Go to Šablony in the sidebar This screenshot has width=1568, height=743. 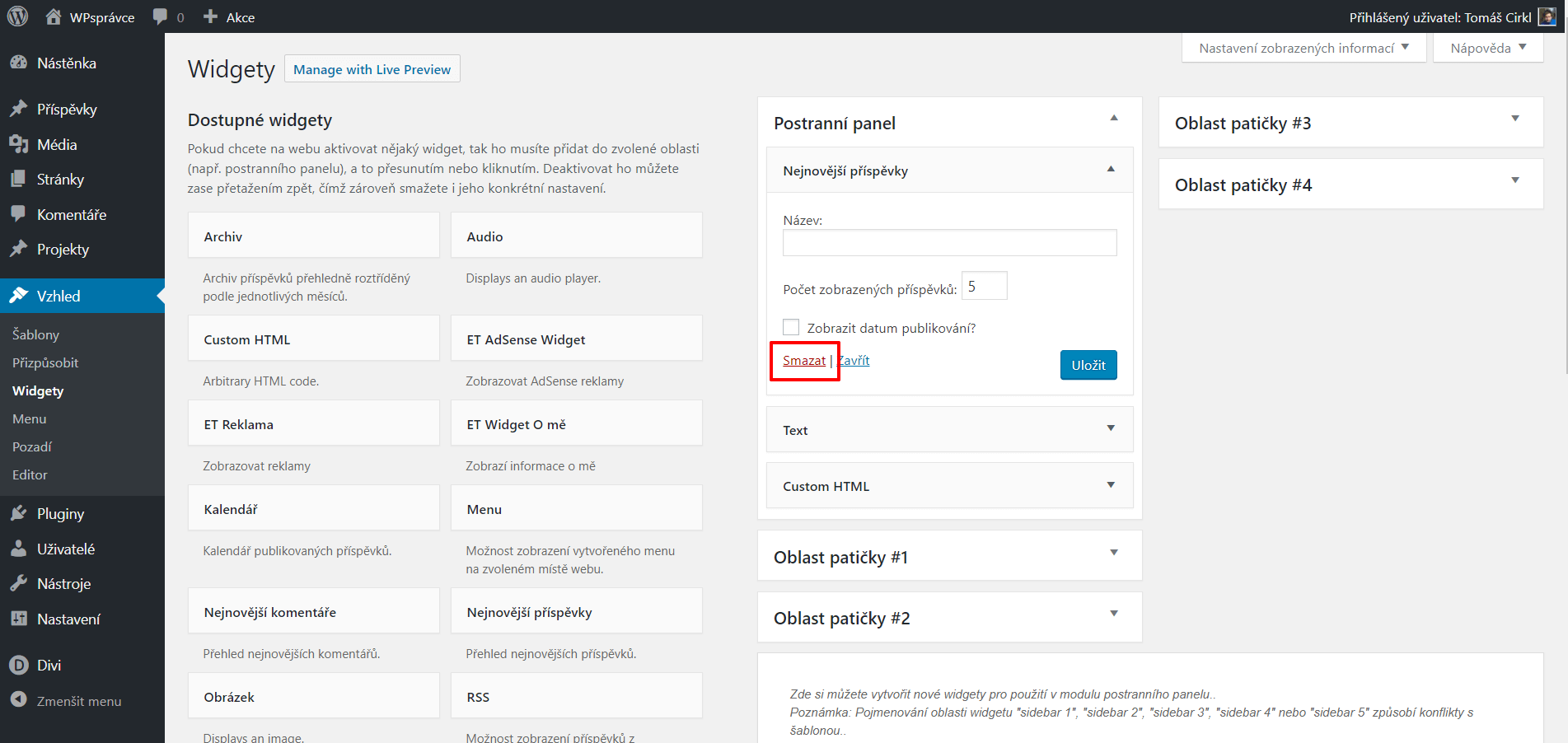coord(35,334)
